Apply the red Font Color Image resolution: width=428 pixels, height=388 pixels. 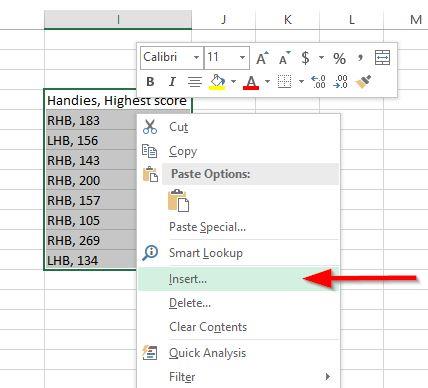tap(251, 82)
